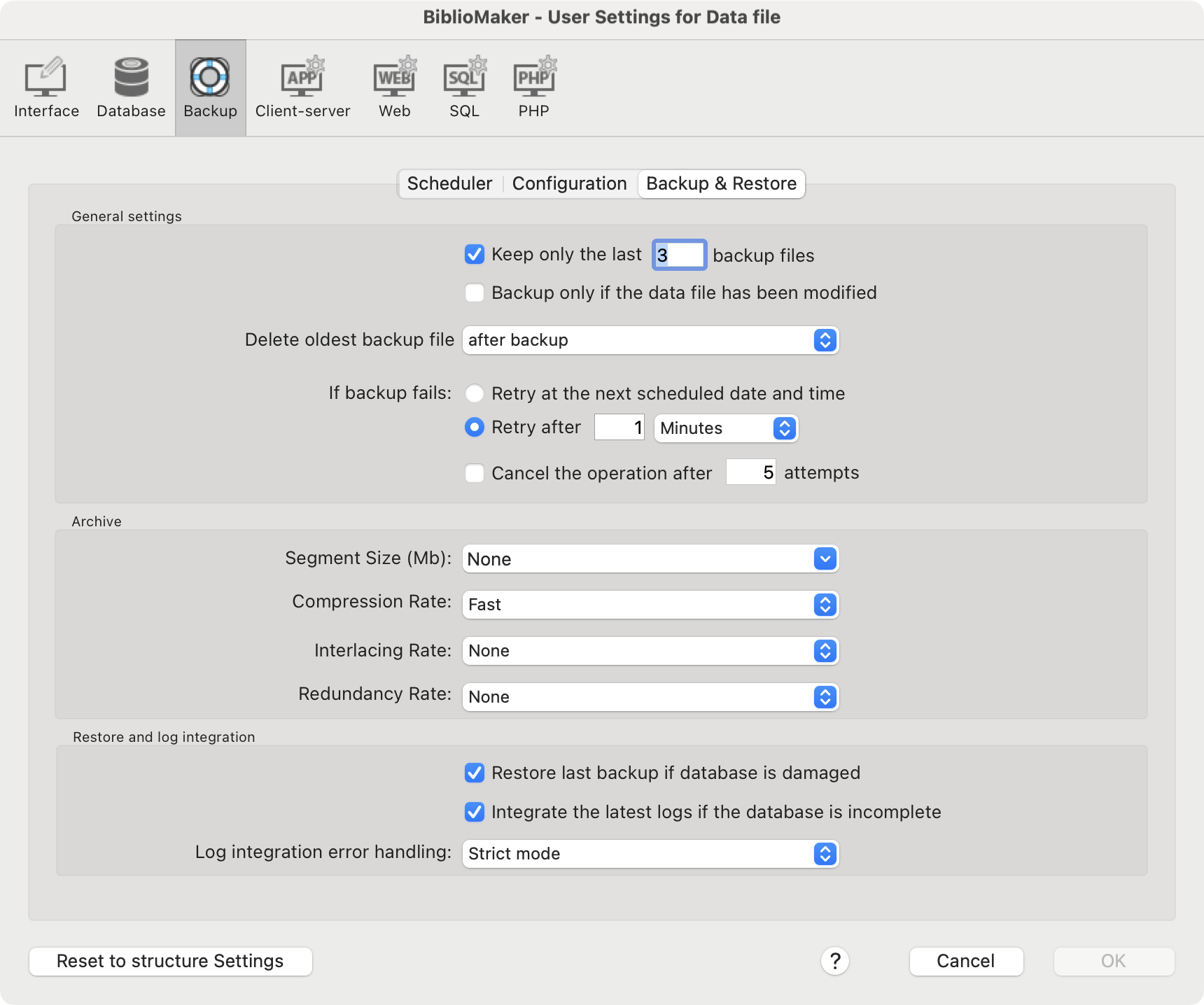Viewport: 1204px width, 1005px height.
Task: Toggle Integrate the latest logs checkbox
Action: tap(475, 812)
